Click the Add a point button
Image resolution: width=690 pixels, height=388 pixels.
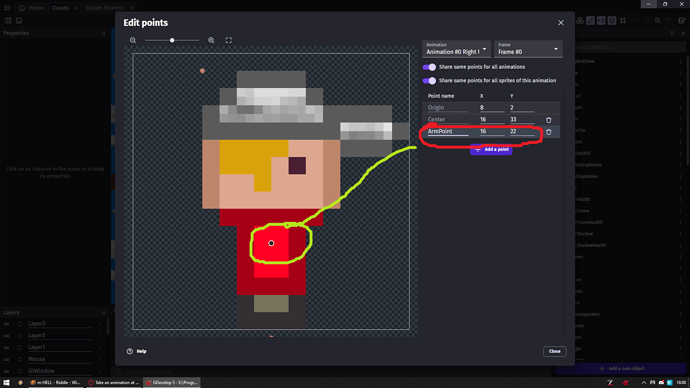[491, 150]
